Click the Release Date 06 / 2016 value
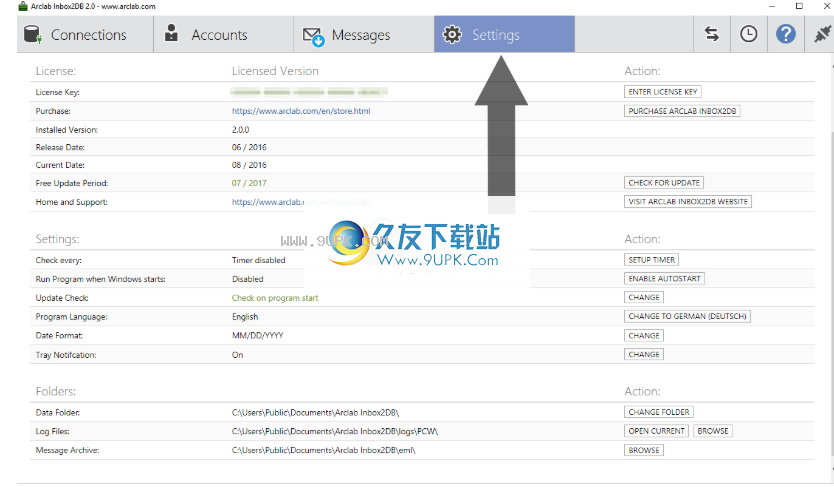Image resolution: width=834 pixels, height=487 pixels. (249, 147)
